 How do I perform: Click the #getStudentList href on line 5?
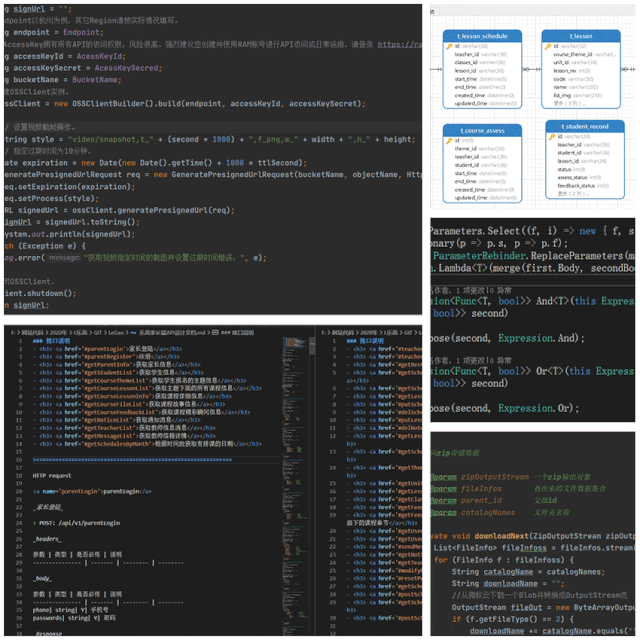[x=110, y=373]
